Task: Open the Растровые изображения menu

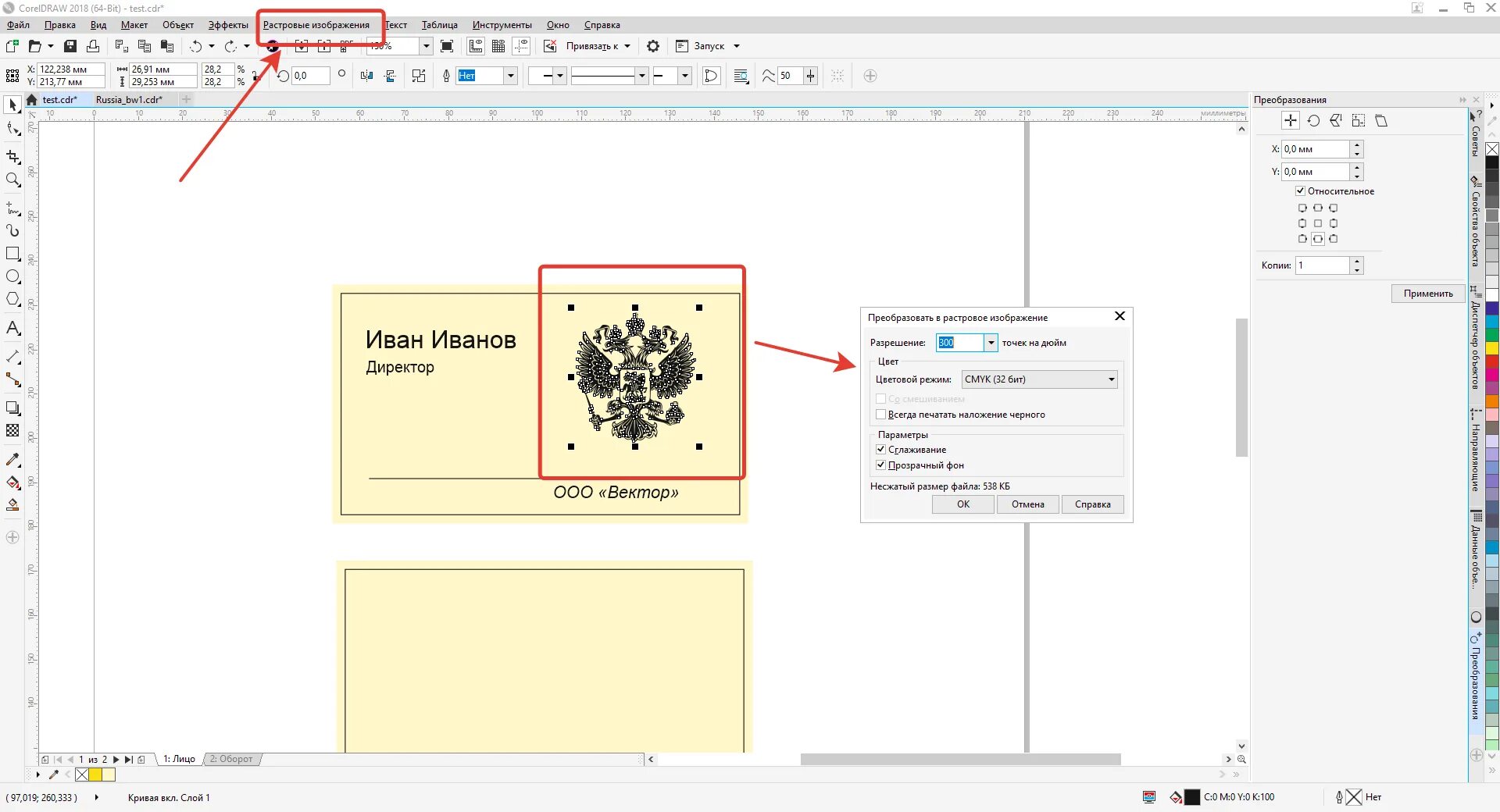Action: (316, 25)
